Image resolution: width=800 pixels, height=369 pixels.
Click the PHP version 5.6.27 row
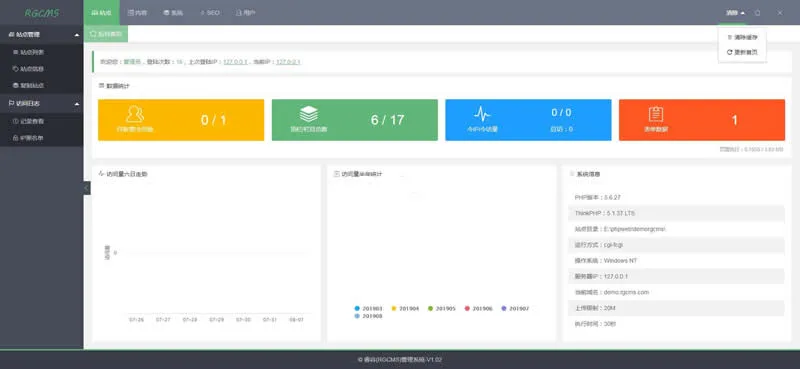click(x=676, y=197)
